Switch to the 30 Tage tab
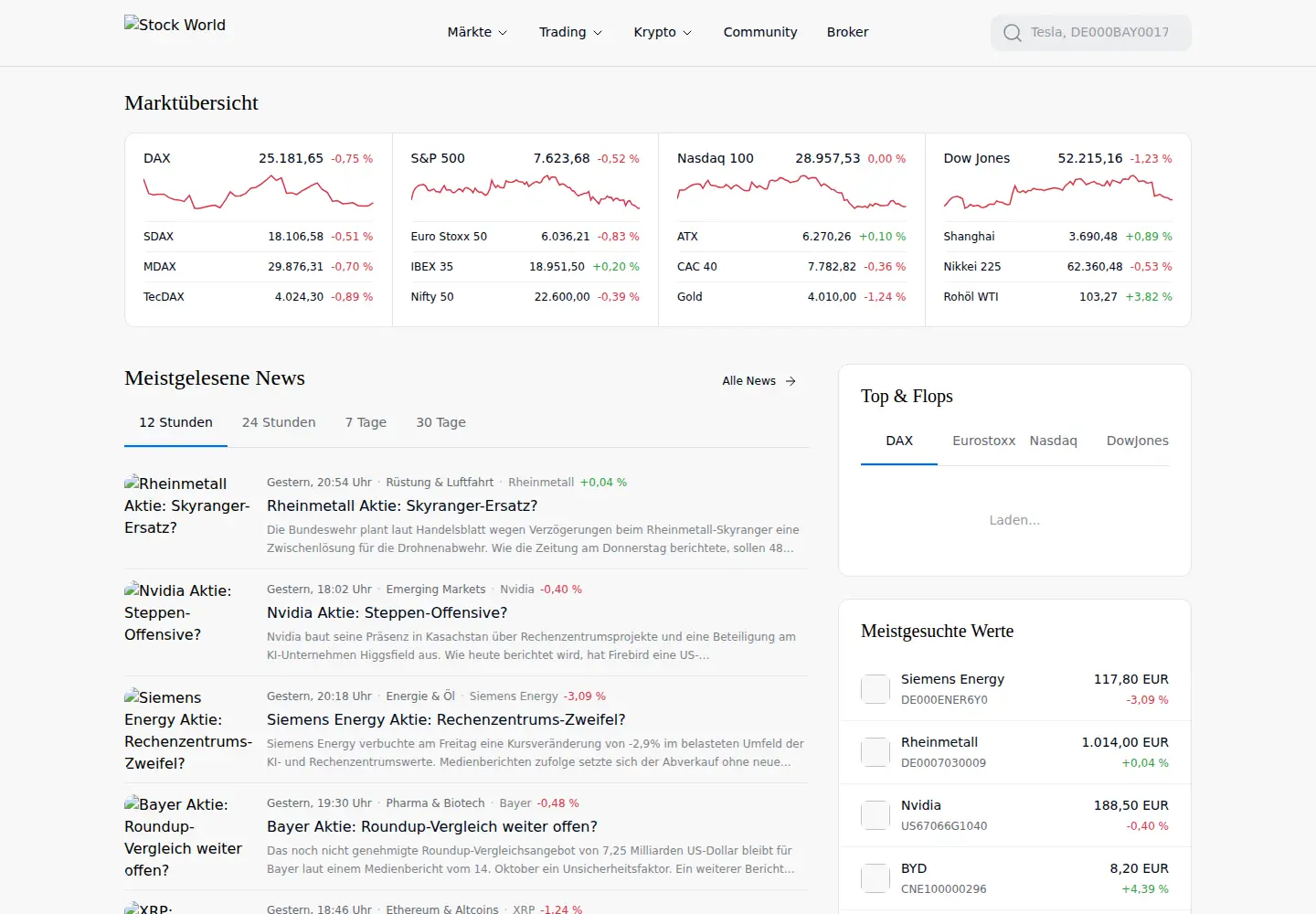 click(x=441, y=422)
